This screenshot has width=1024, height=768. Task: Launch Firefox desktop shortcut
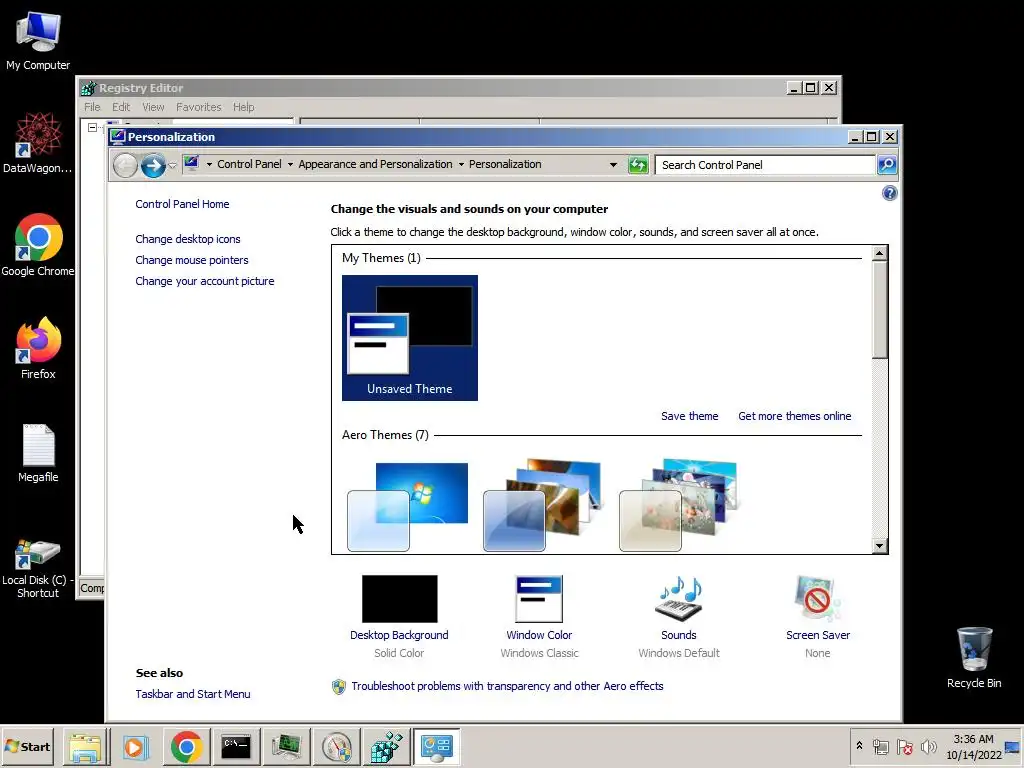[x=38, y=348]
